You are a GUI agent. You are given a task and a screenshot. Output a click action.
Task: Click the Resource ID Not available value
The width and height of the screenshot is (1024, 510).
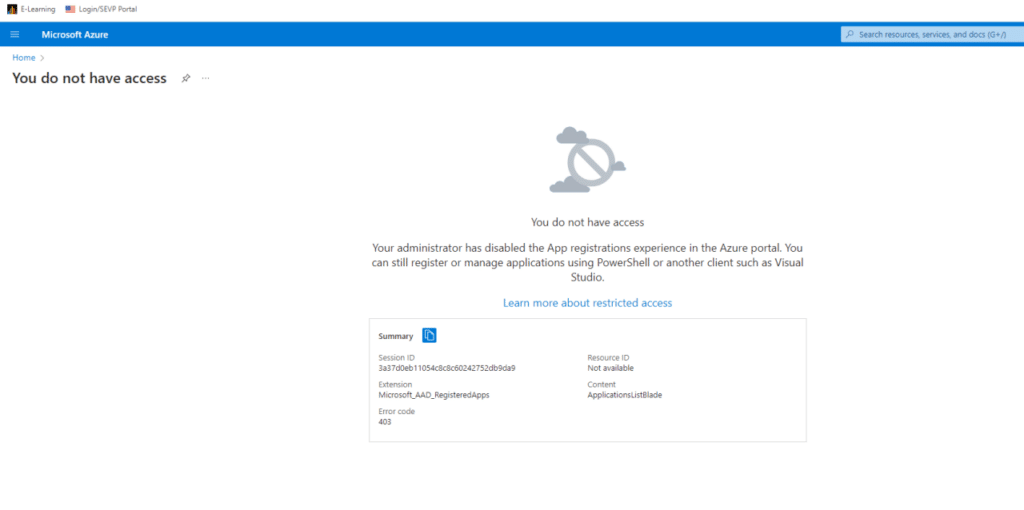tap(610, 368)
